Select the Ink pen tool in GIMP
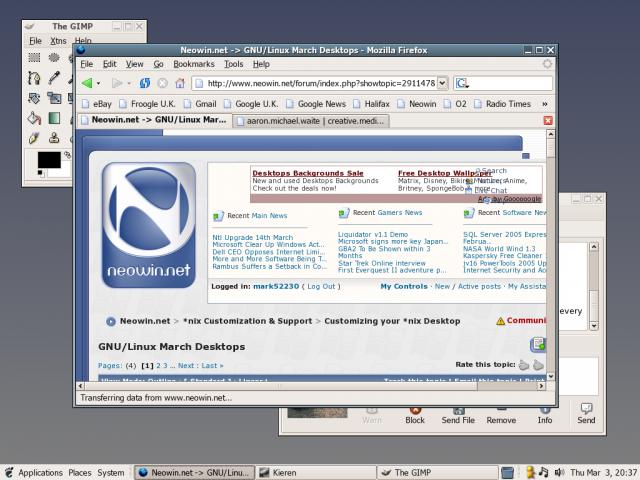The width and height of the screenshot is (640, 480). click(34, 138)
